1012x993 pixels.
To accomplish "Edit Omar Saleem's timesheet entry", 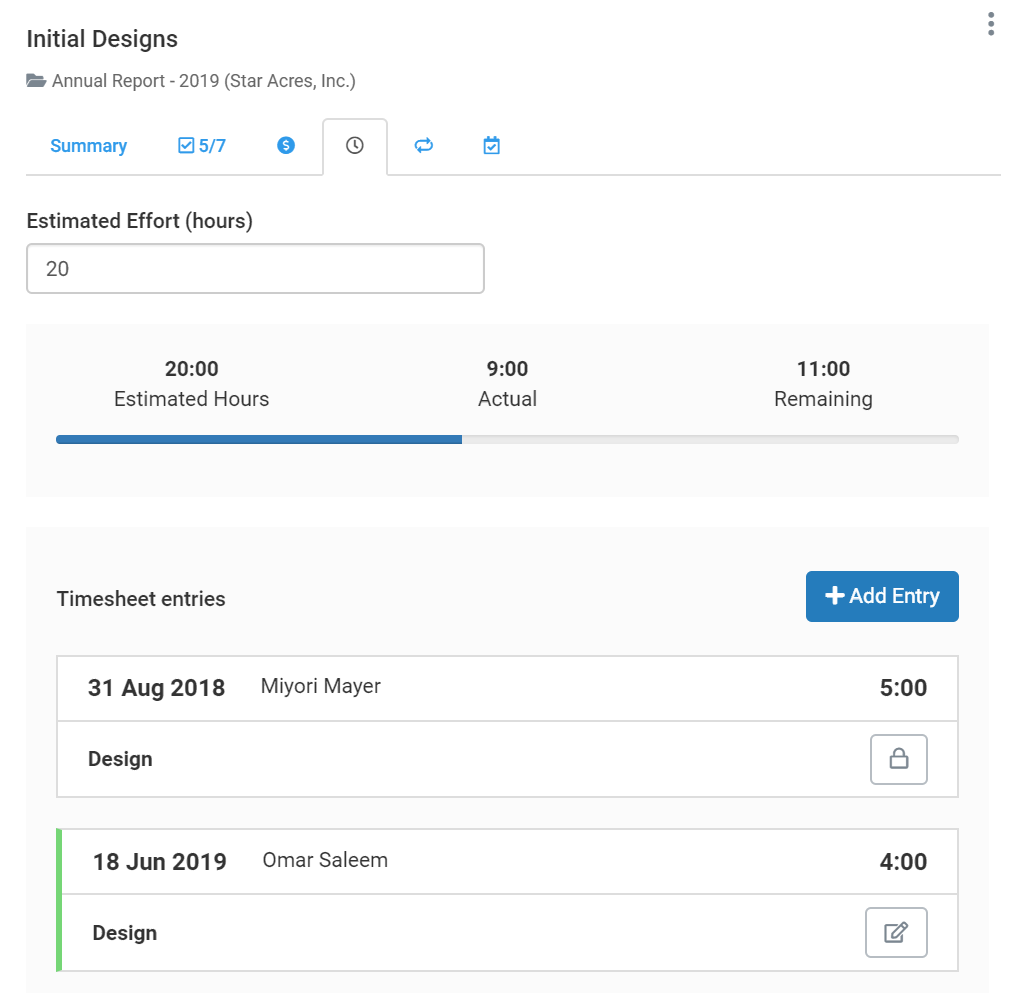I will (896, 932).
